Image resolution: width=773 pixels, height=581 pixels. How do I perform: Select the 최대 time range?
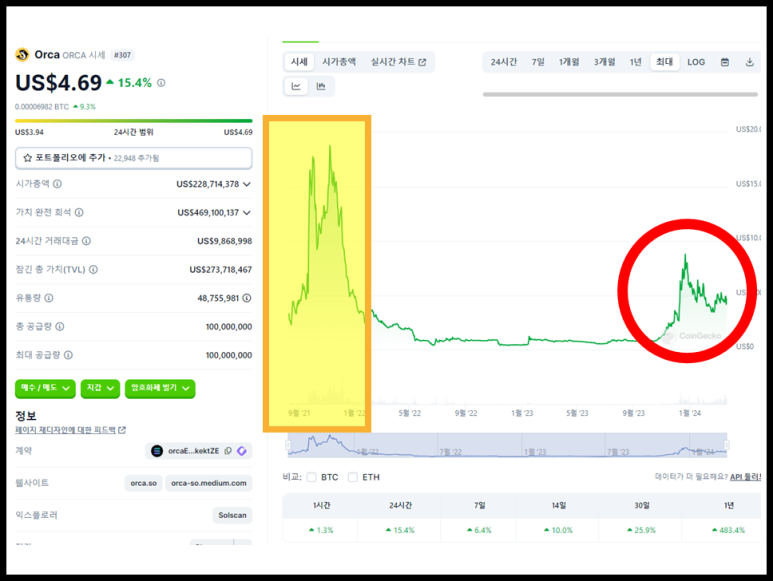tap(665, 62)
